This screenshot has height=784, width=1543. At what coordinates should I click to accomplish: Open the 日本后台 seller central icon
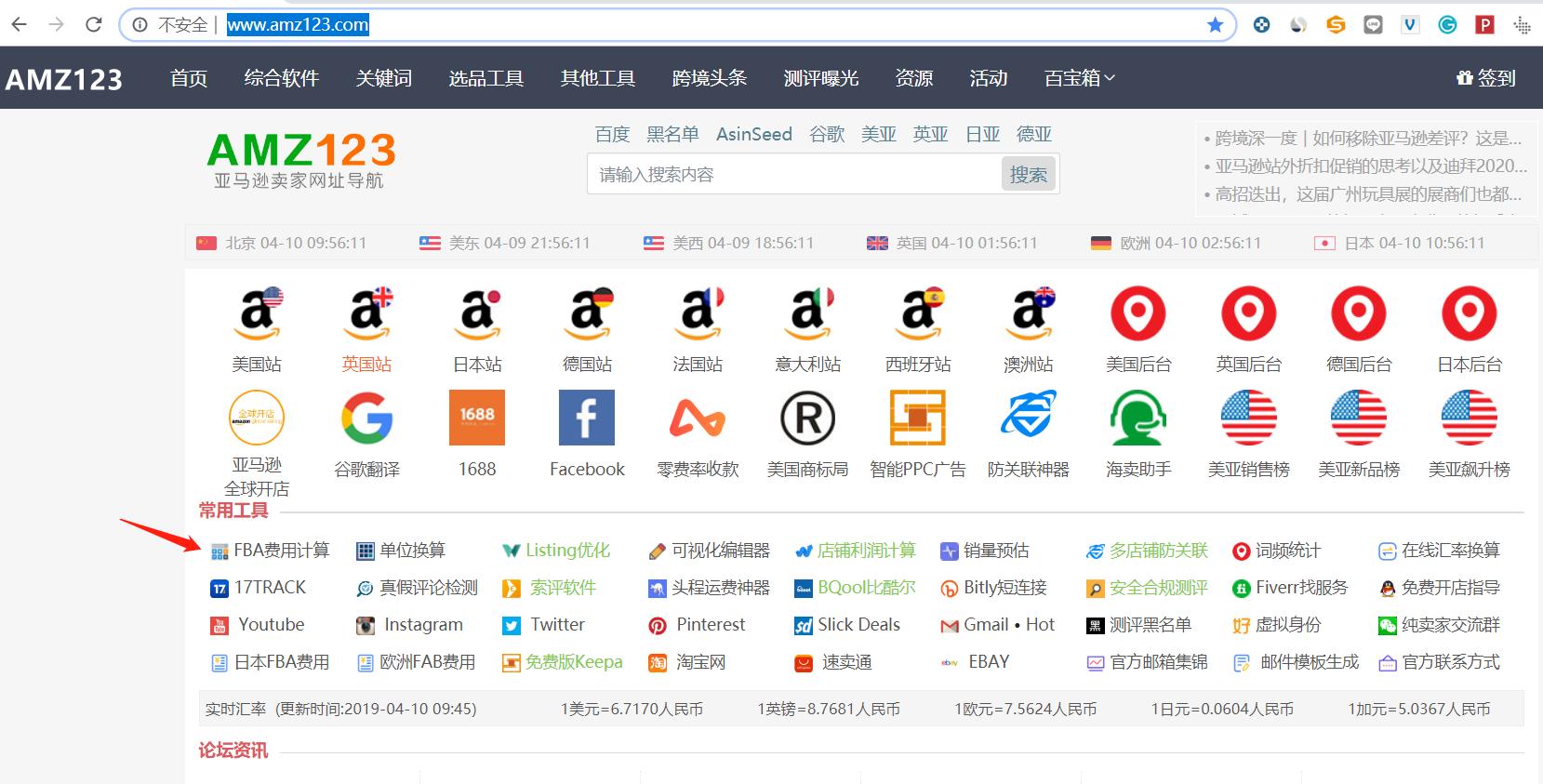coord(1469,313)
